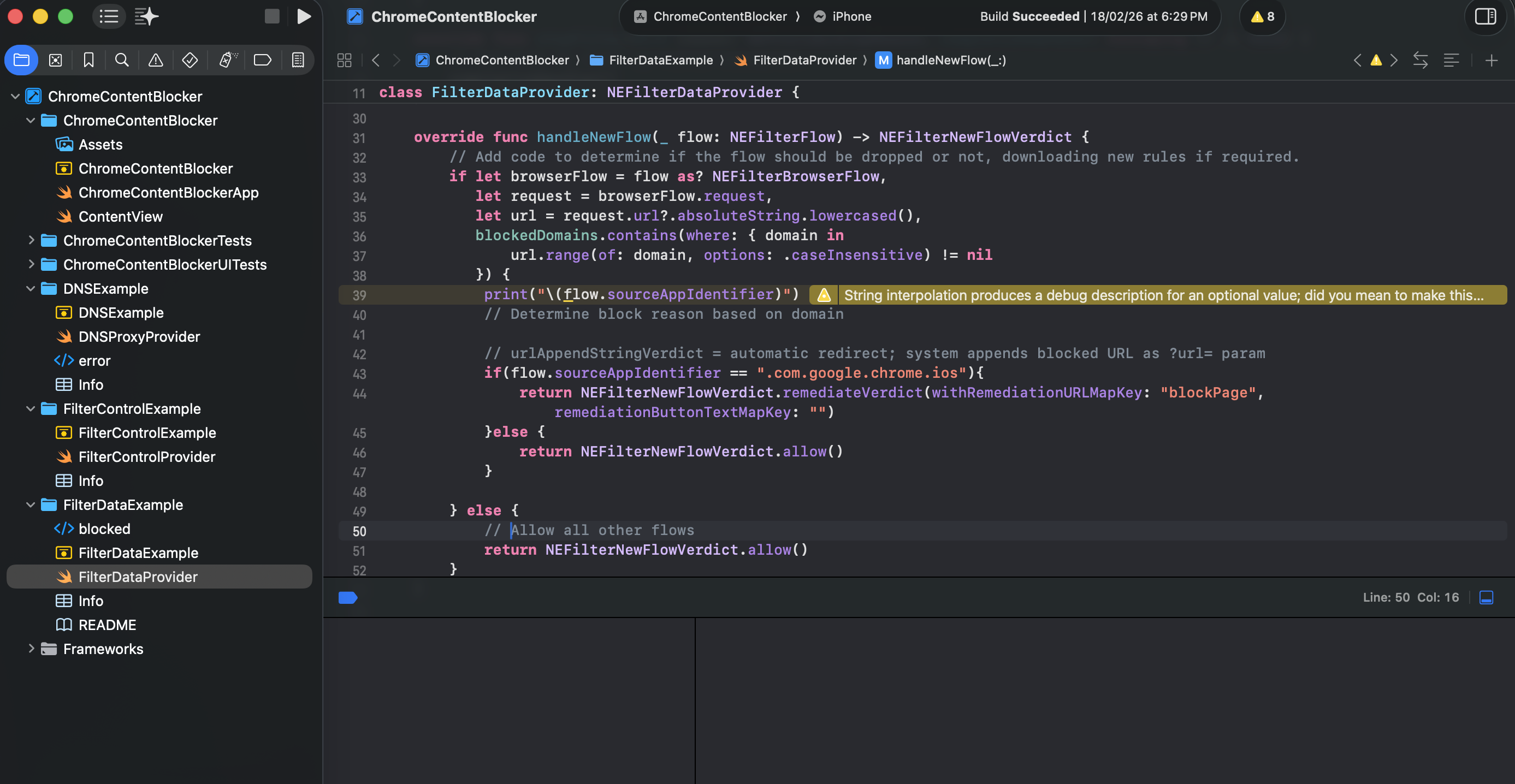The width and height of the screenshot is (1515, 784).
Task: Click the add editor plus icon
Action: (x=1491, y=60)
